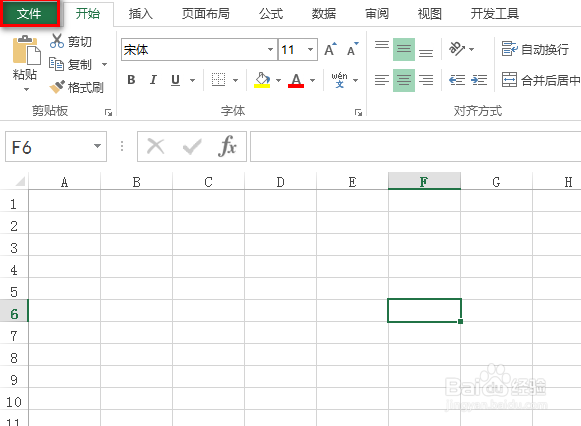581x426 pixels.
Task: Select row 6 header
Action: pyautogui.click(x=14, y=311)
